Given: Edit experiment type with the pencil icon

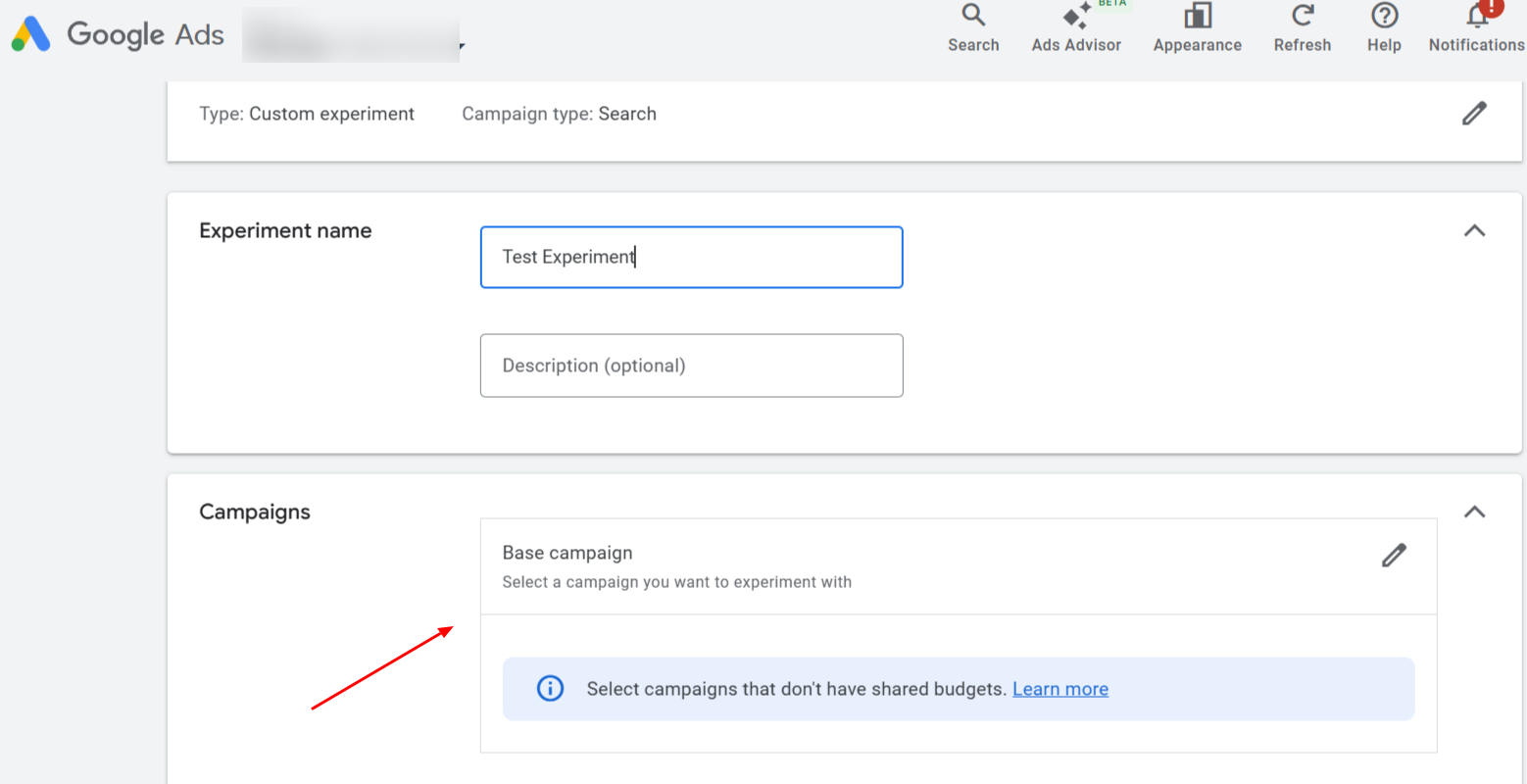Looking at the screenshot, I should (x=1474, y=114).
